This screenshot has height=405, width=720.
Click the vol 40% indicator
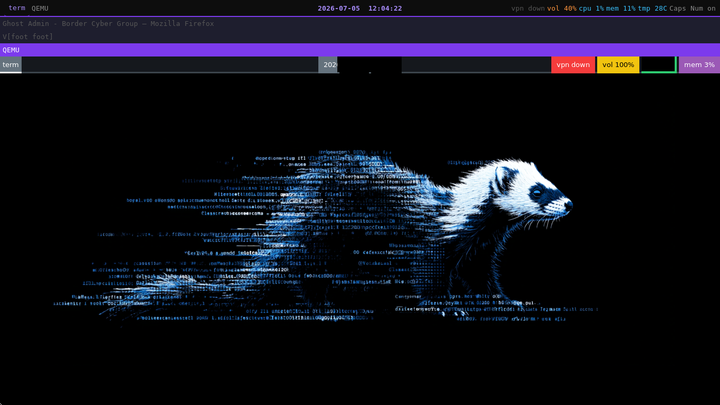(562, 8)
